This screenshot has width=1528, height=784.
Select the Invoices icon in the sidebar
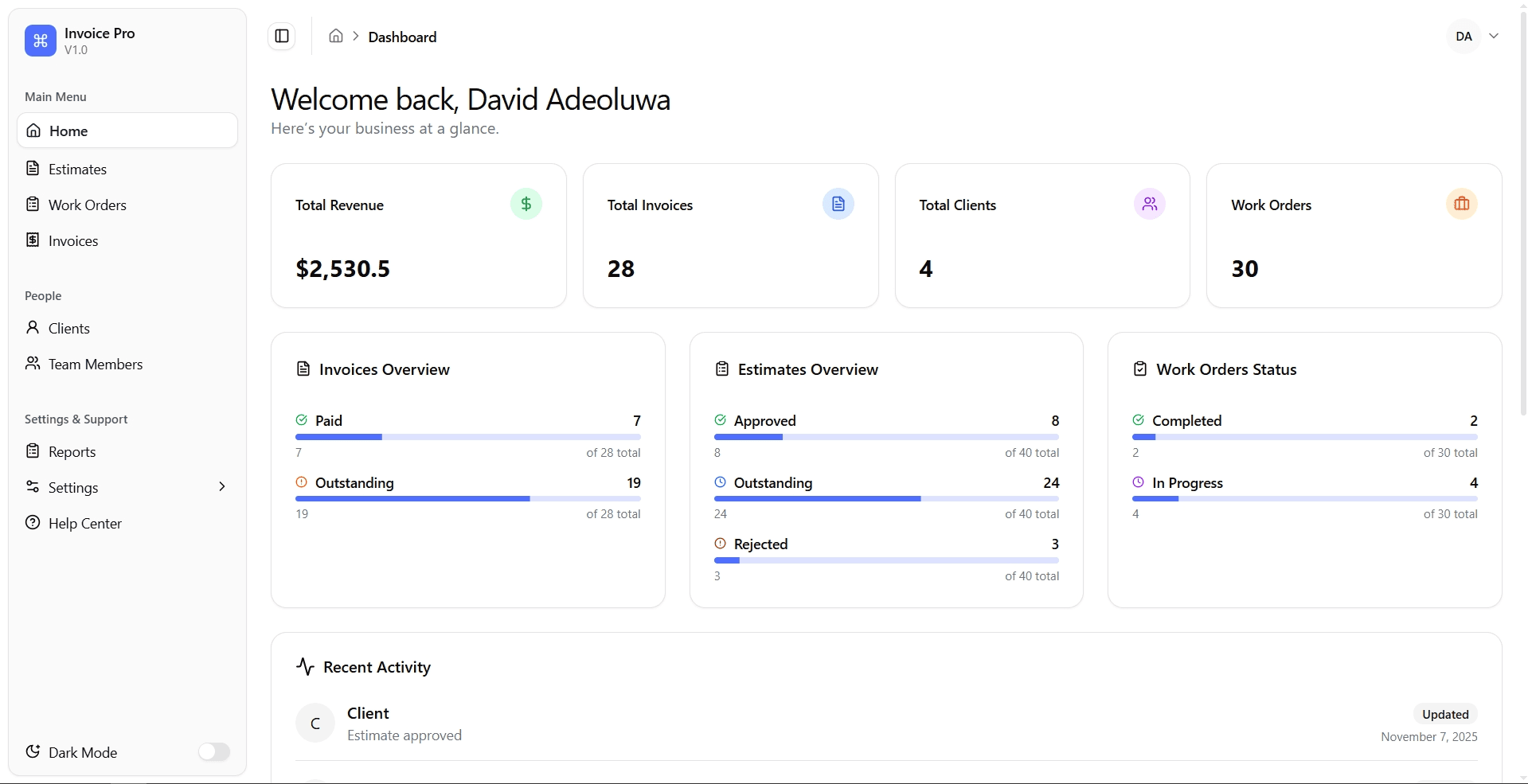pyautogui.click(x=33, y=240)
